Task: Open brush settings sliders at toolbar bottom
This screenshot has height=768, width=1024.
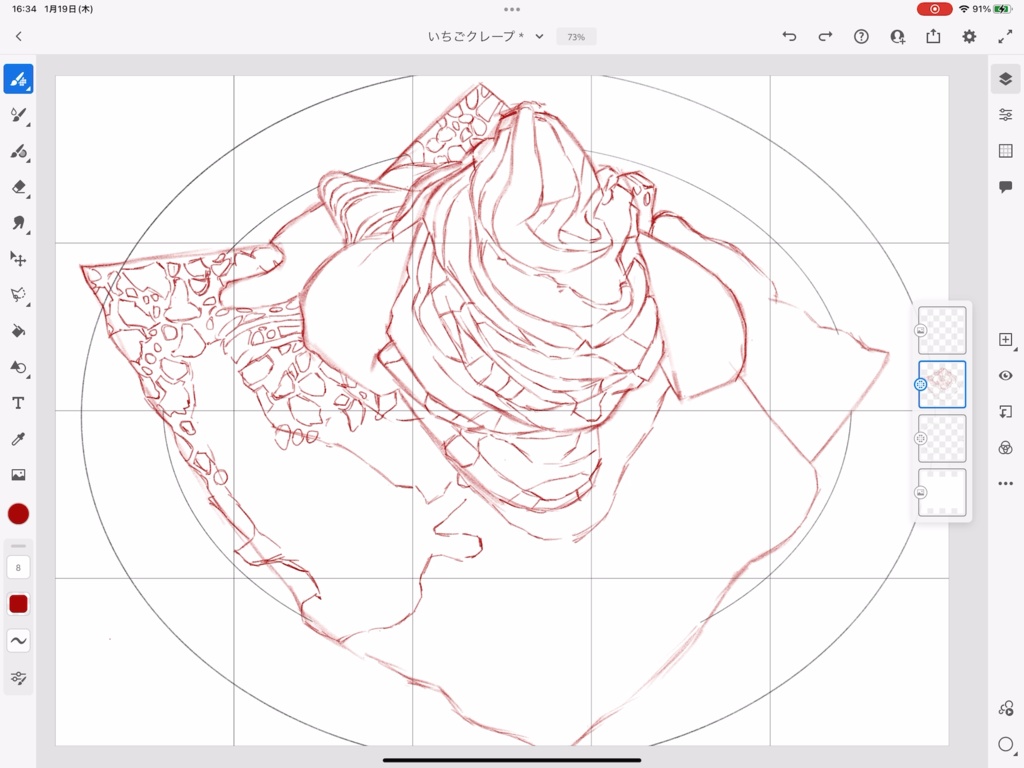Action: point(18,678)
